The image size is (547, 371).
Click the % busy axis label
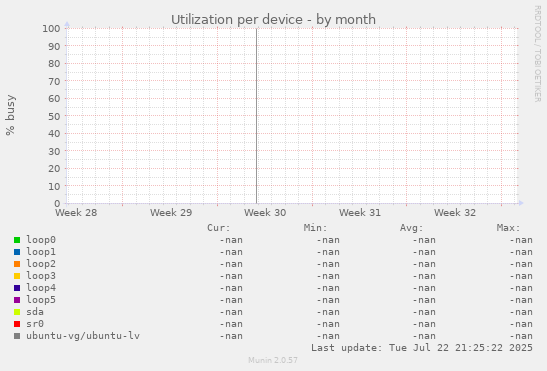[10, 115]
